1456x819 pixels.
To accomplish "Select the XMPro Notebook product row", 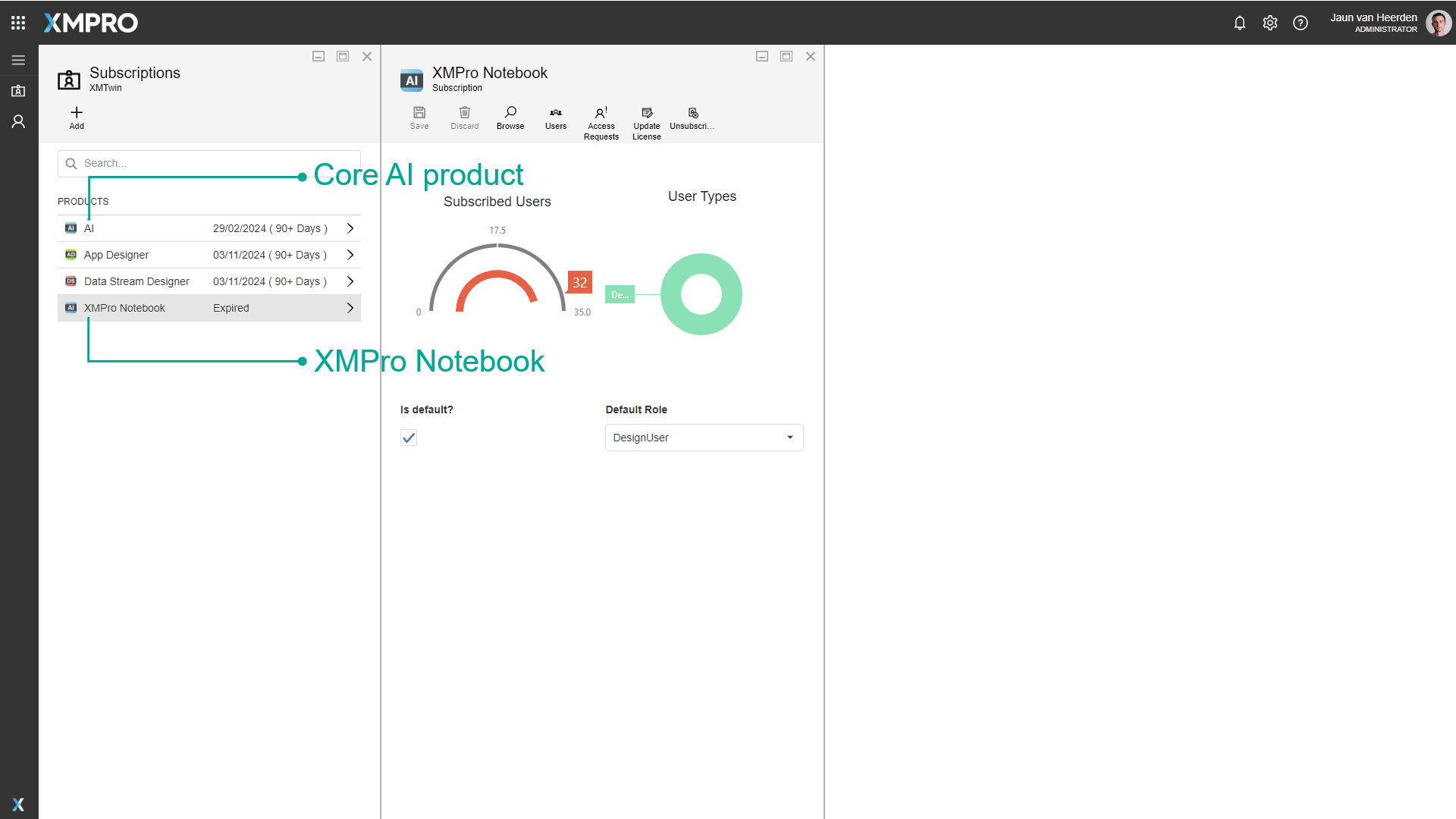I will tap(125, 308).
